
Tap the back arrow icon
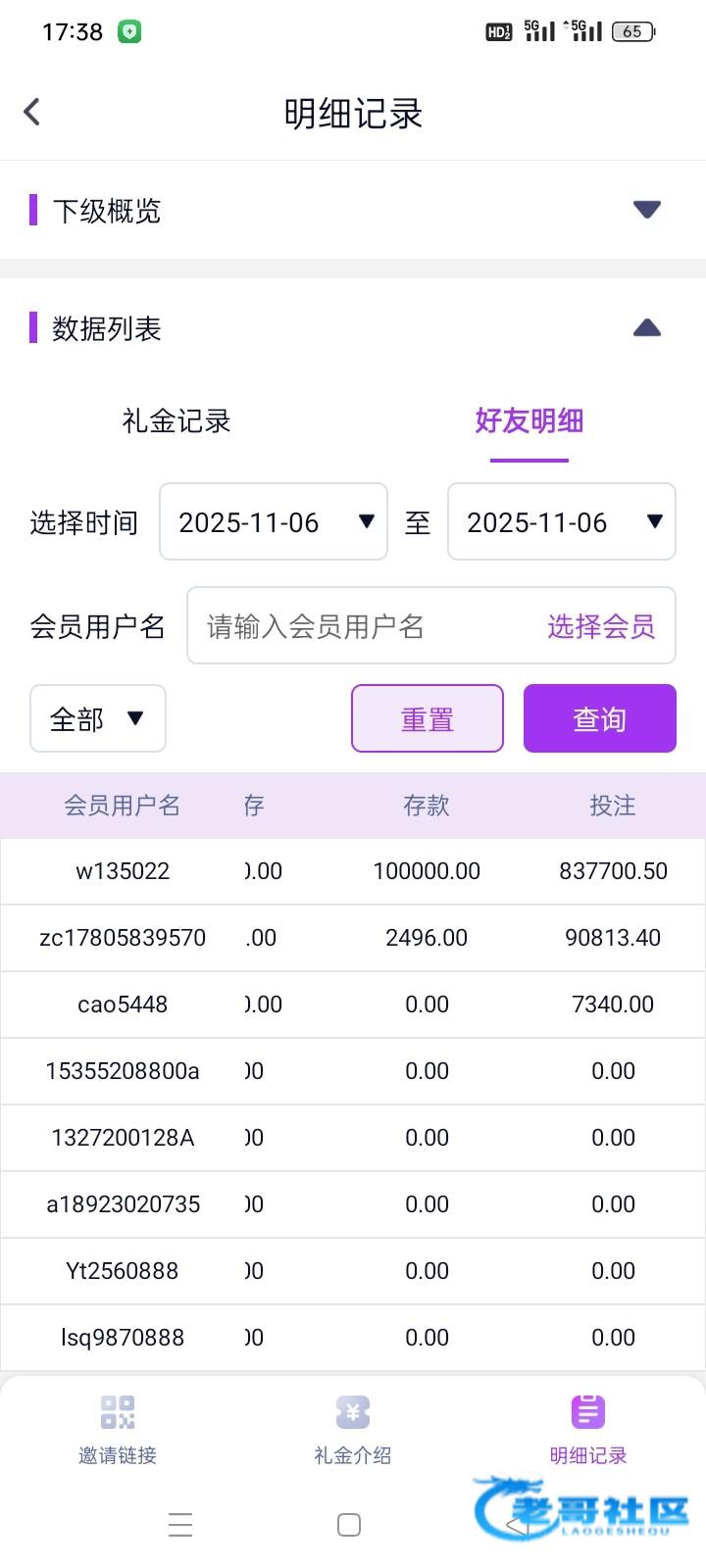pyautogui.click(x=32, y=112)
